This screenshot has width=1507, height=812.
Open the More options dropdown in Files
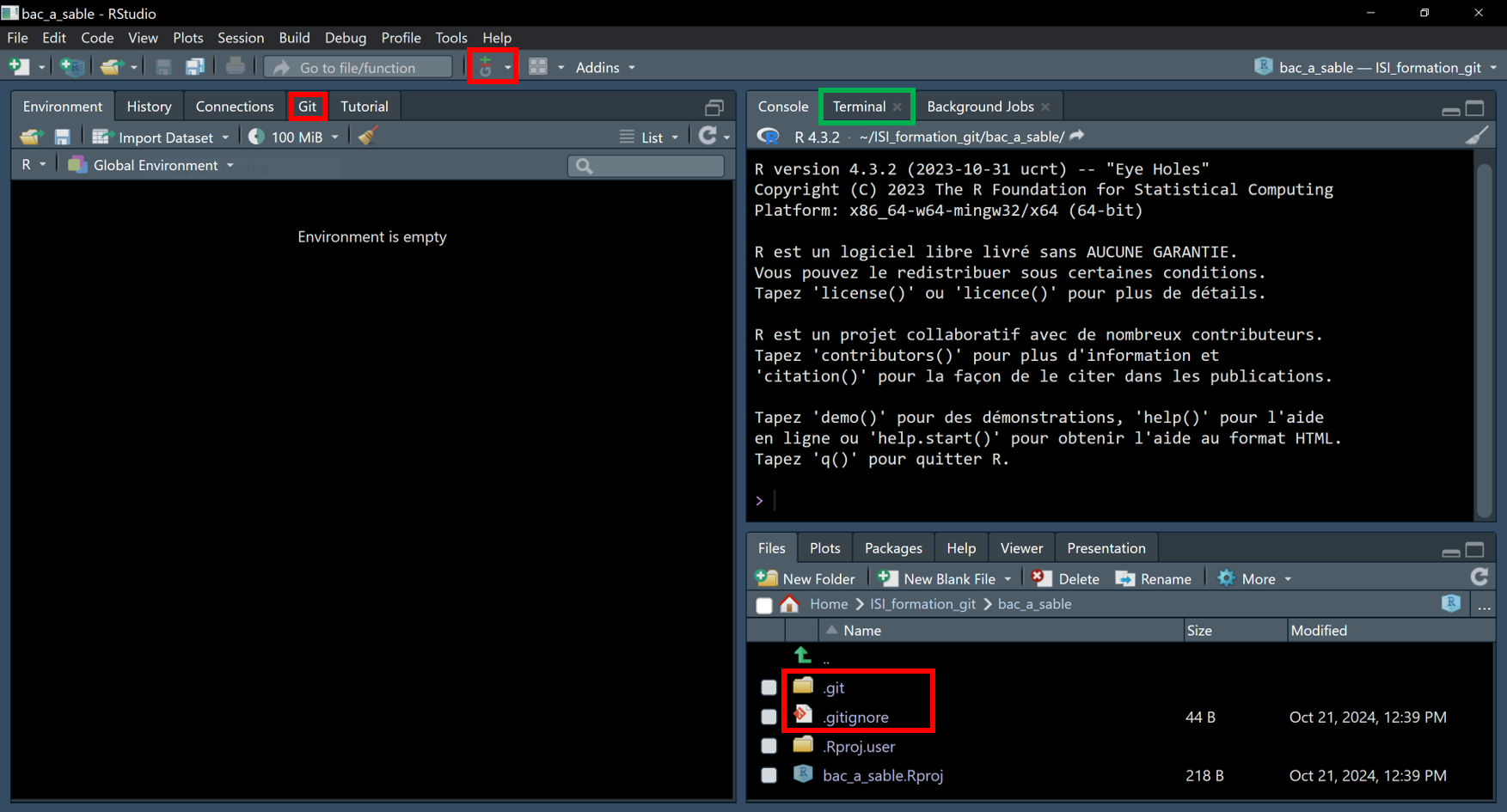[x=1256, y=578]
